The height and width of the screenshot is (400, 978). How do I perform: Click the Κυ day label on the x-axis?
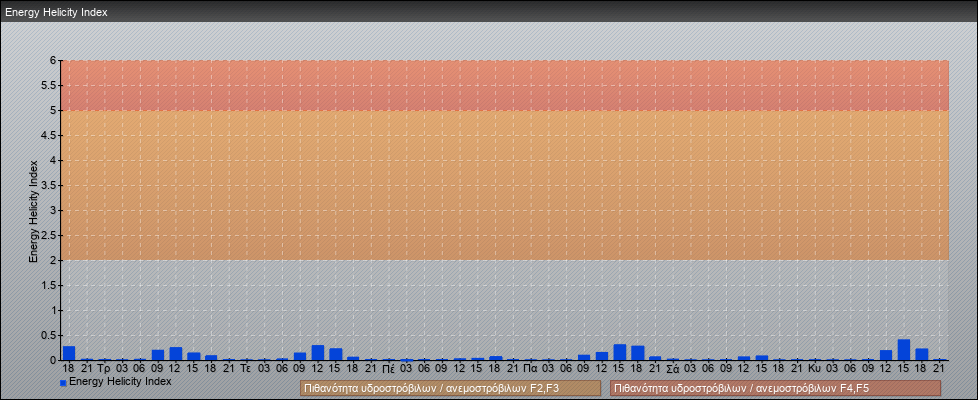click(815, 369)
